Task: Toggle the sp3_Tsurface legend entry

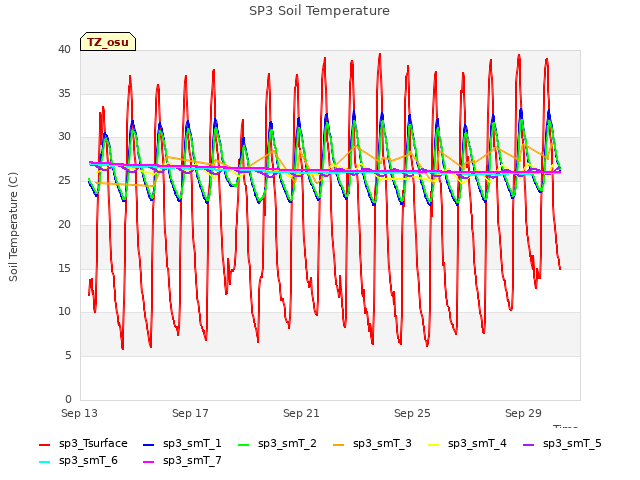Action: coord(83,444)
